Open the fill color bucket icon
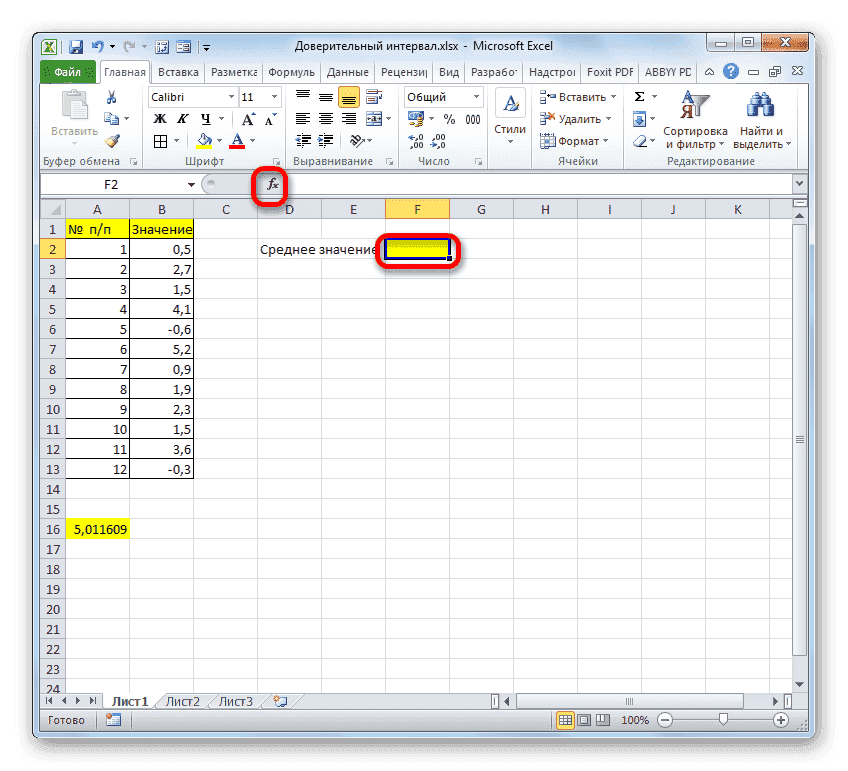 pos(205,141)
